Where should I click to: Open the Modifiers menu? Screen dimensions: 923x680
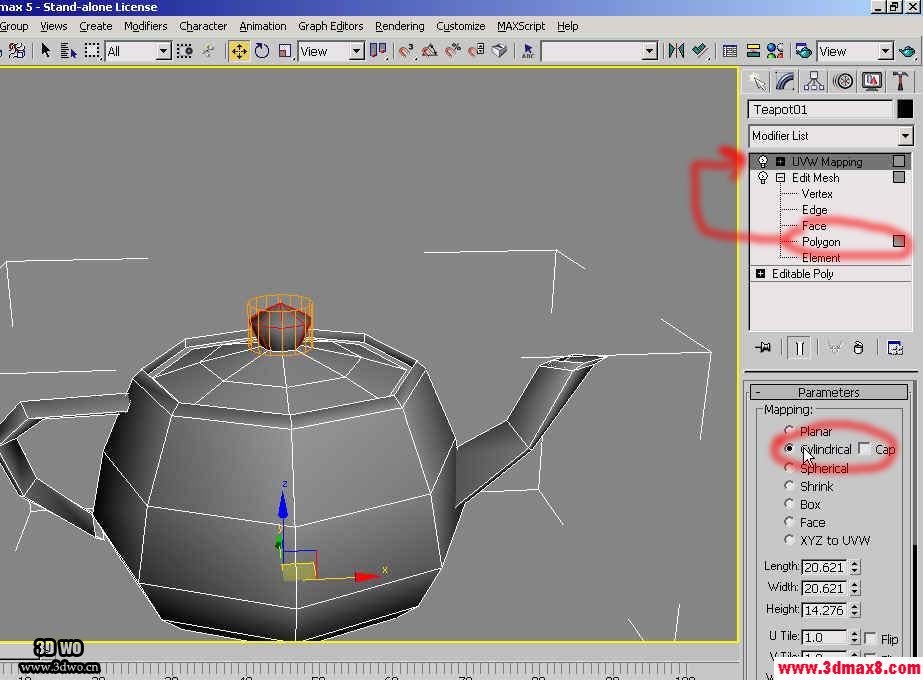(145, 26)
